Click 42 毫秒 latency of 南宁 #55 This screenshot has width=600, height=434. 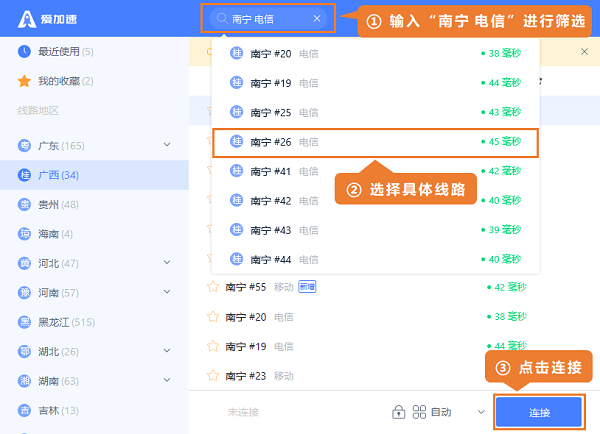(507, 287)
